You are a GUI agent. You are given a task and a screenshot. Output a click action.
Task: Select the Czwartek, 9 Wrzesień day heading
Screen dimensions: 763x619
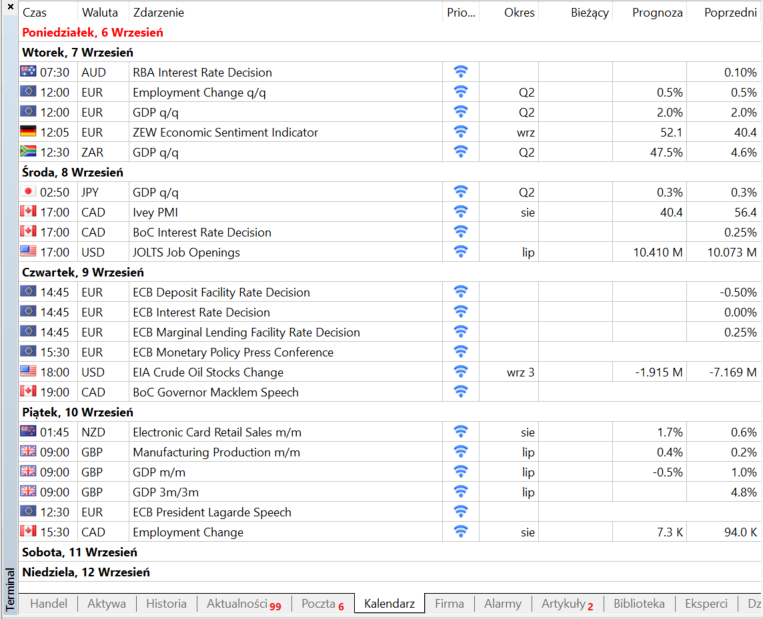coord(83,272)
